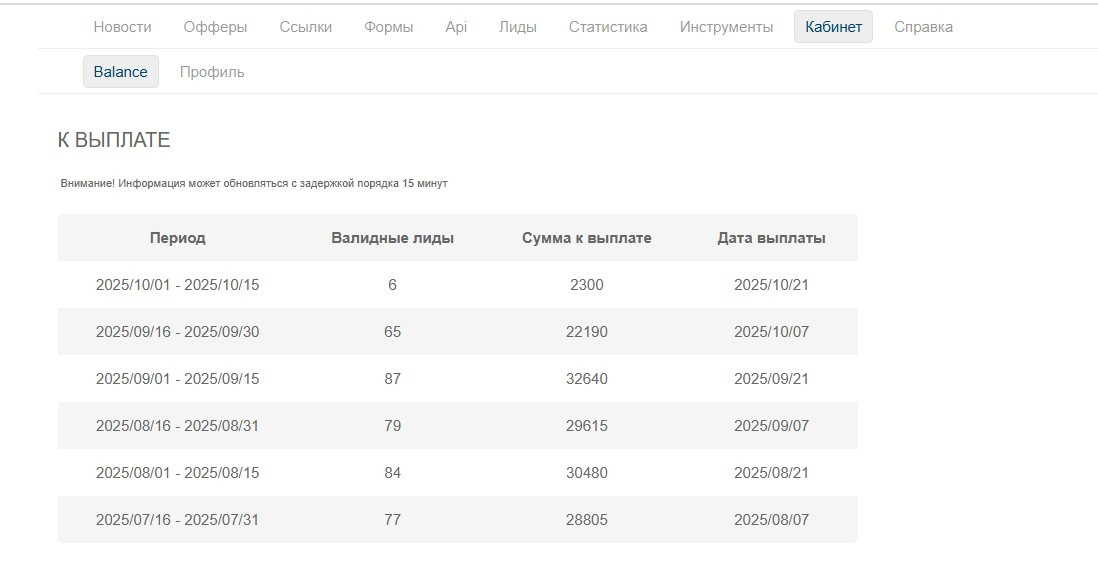Select the Кабинет menu item

[833, 27]
